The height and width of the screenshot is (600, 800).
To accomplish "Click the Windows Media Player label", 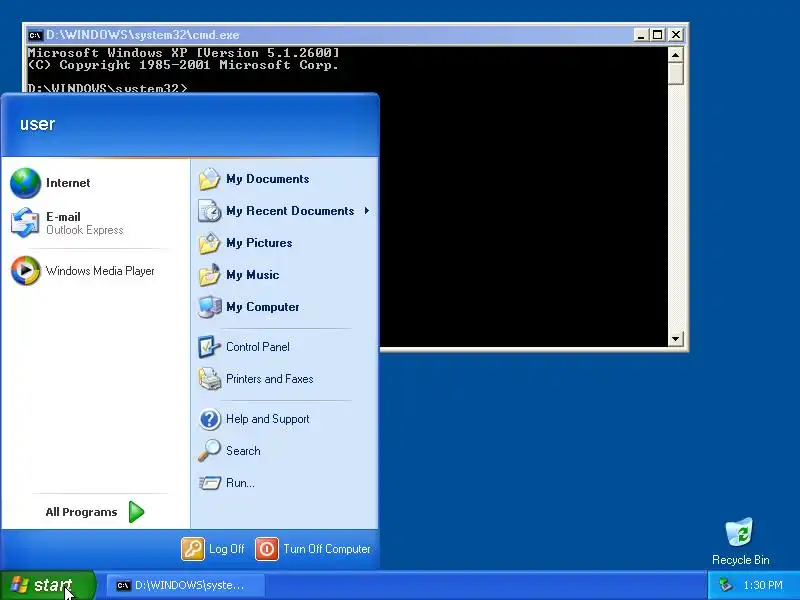I will click(100, 271).
